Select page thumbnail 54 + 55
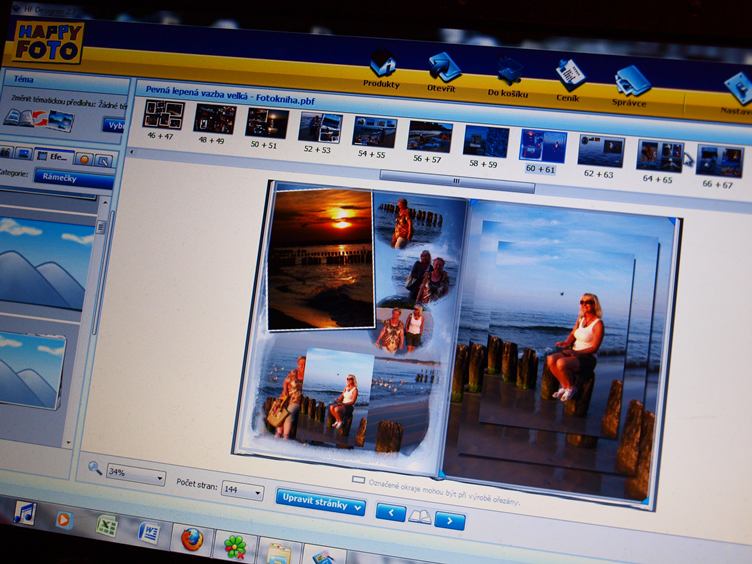The height and width of the screenshot is (564, 752). (x=374, y=132)
